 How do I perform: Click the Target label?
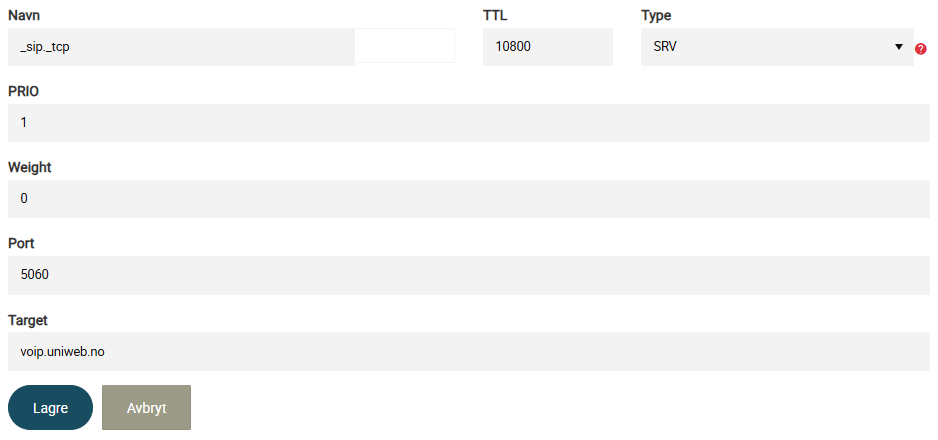[x=28, y=320]
